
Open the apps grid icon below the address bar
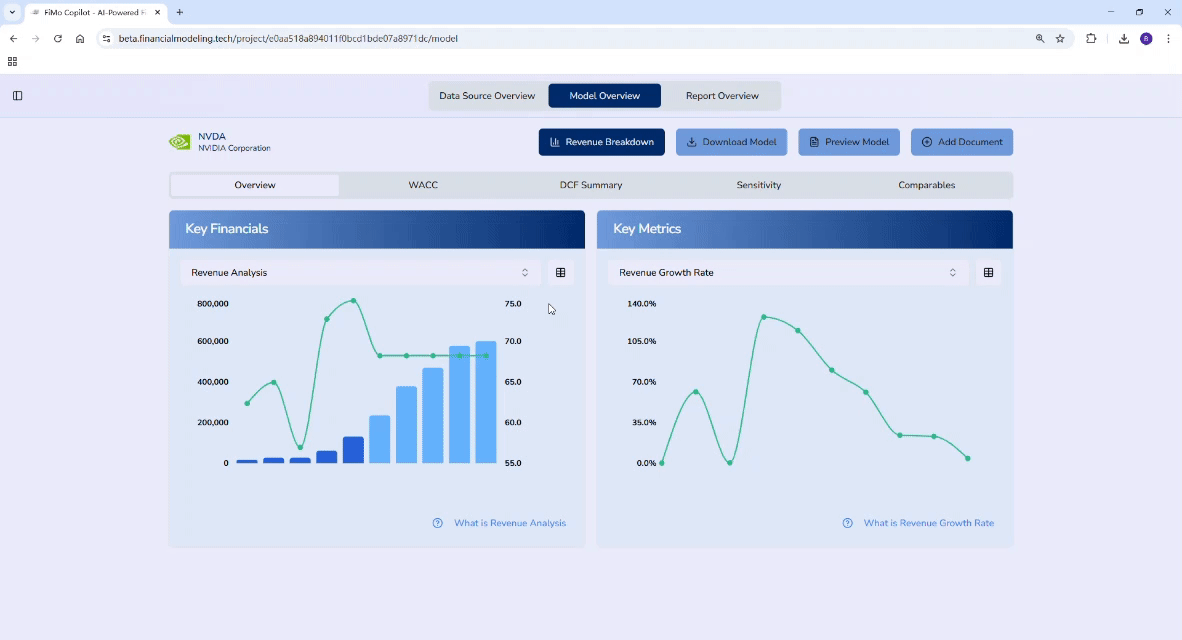tap(12, 61)
